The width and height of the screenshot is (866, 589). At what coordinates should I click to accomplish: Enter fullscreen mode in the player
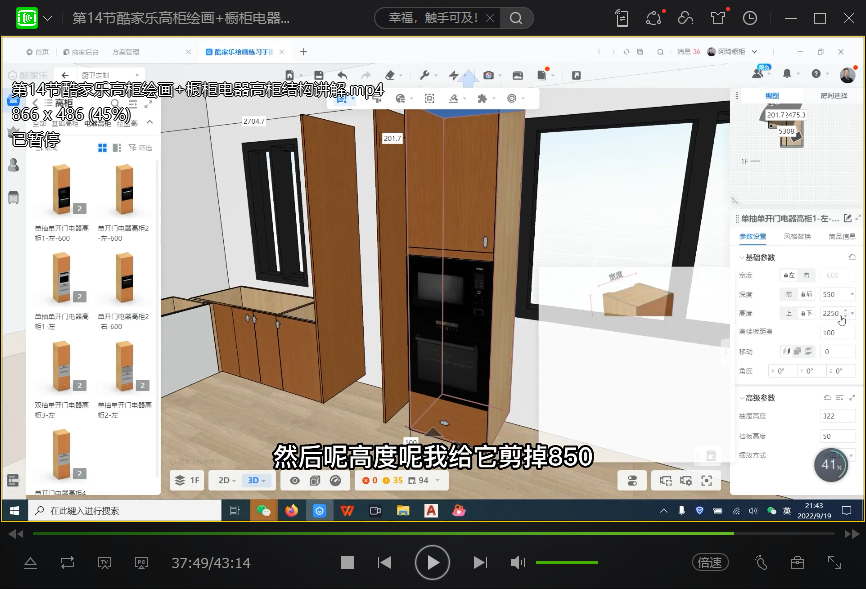(835, 563)
